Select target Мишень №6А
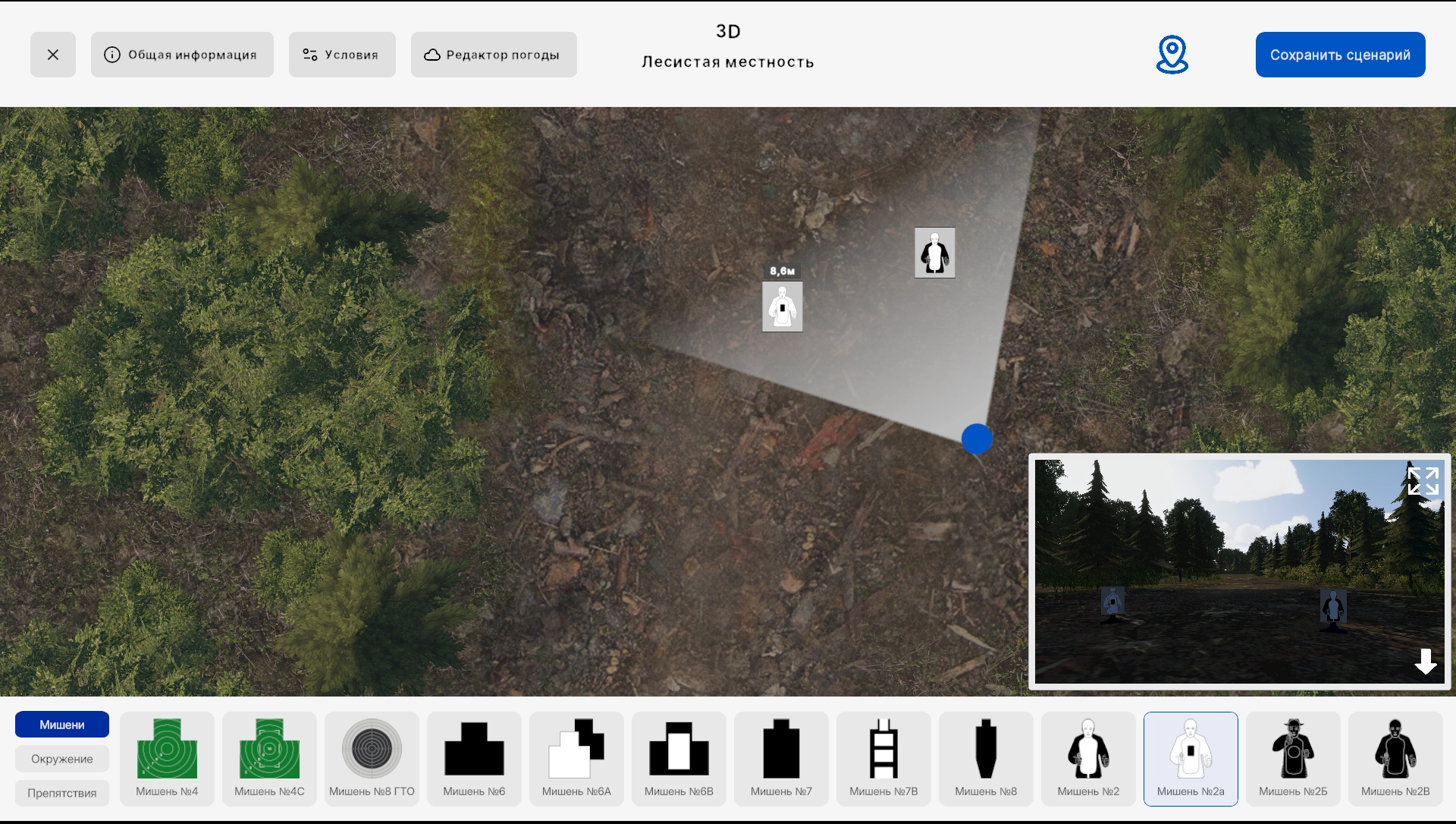This screenshot has width=1456, height=824. (x=576, y=759)
